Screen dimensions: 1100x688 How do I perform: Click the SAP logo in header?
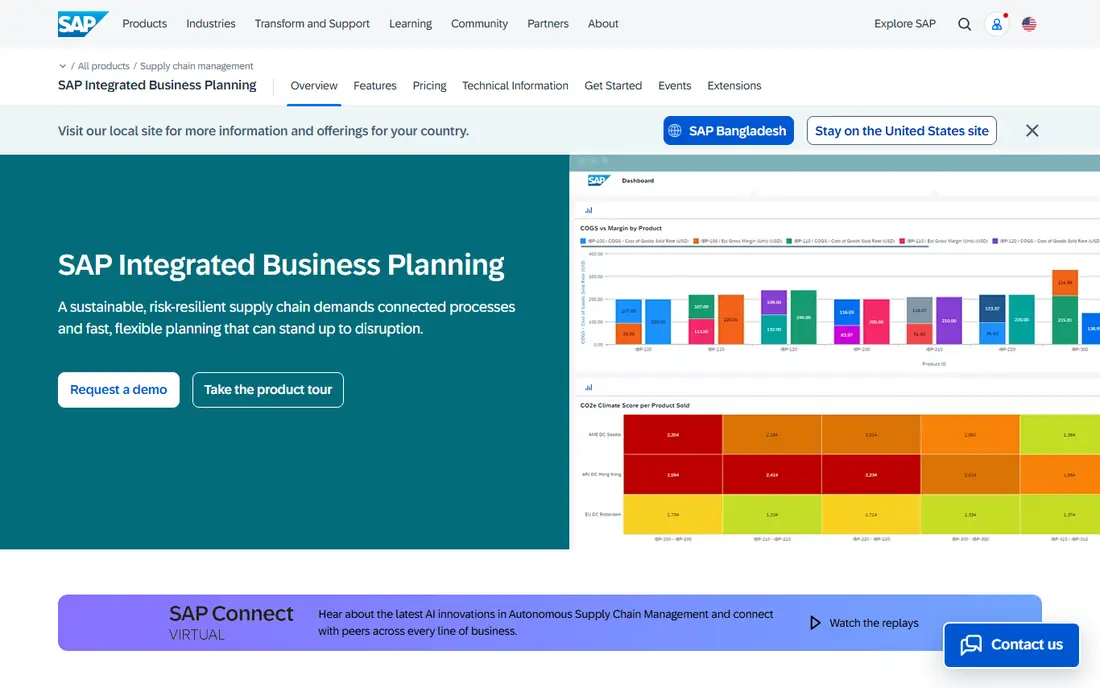click(83, 24)
